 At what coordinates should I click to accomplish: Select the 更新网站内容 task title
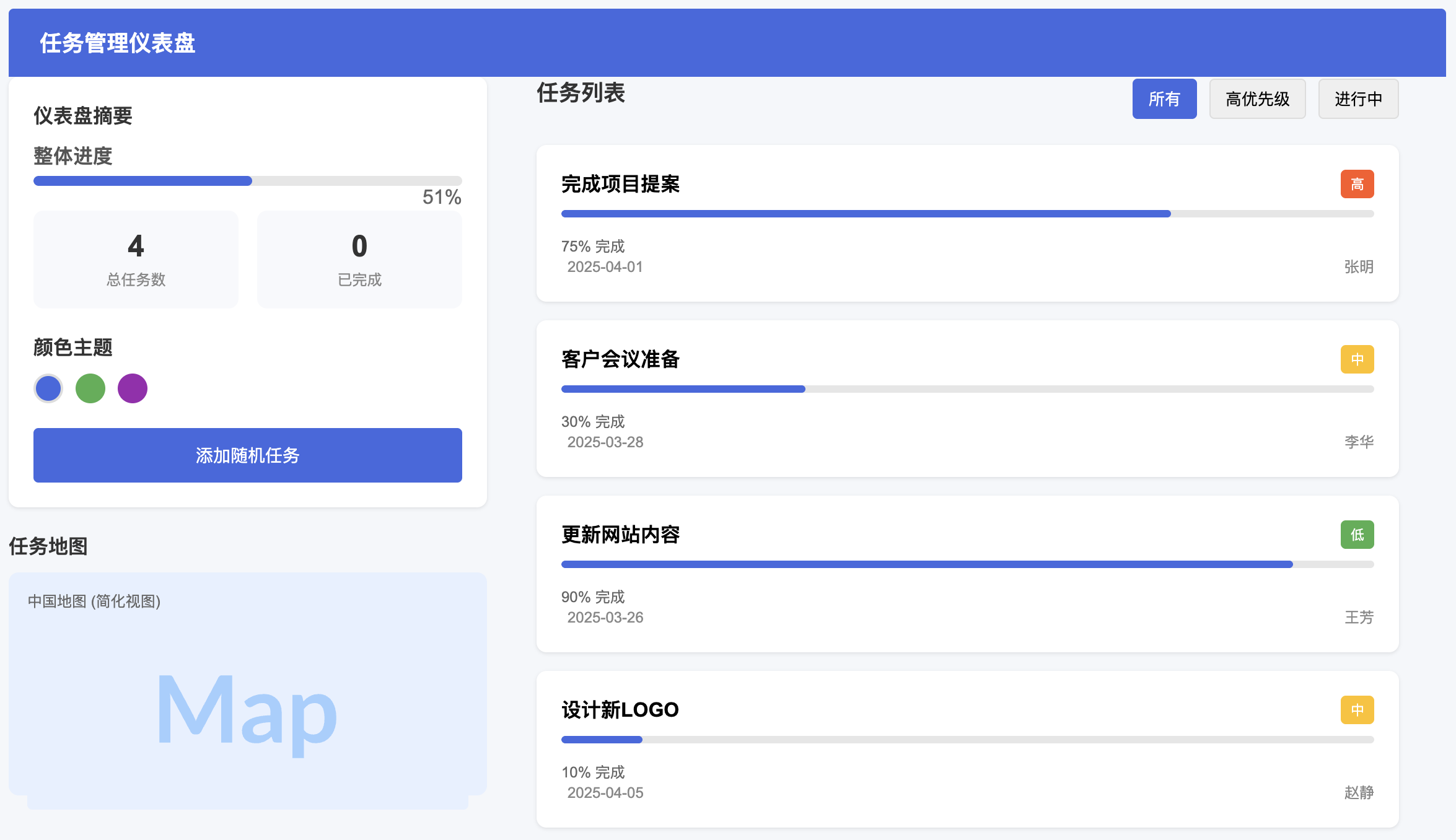pyautogui.click(x=620, y=535)
